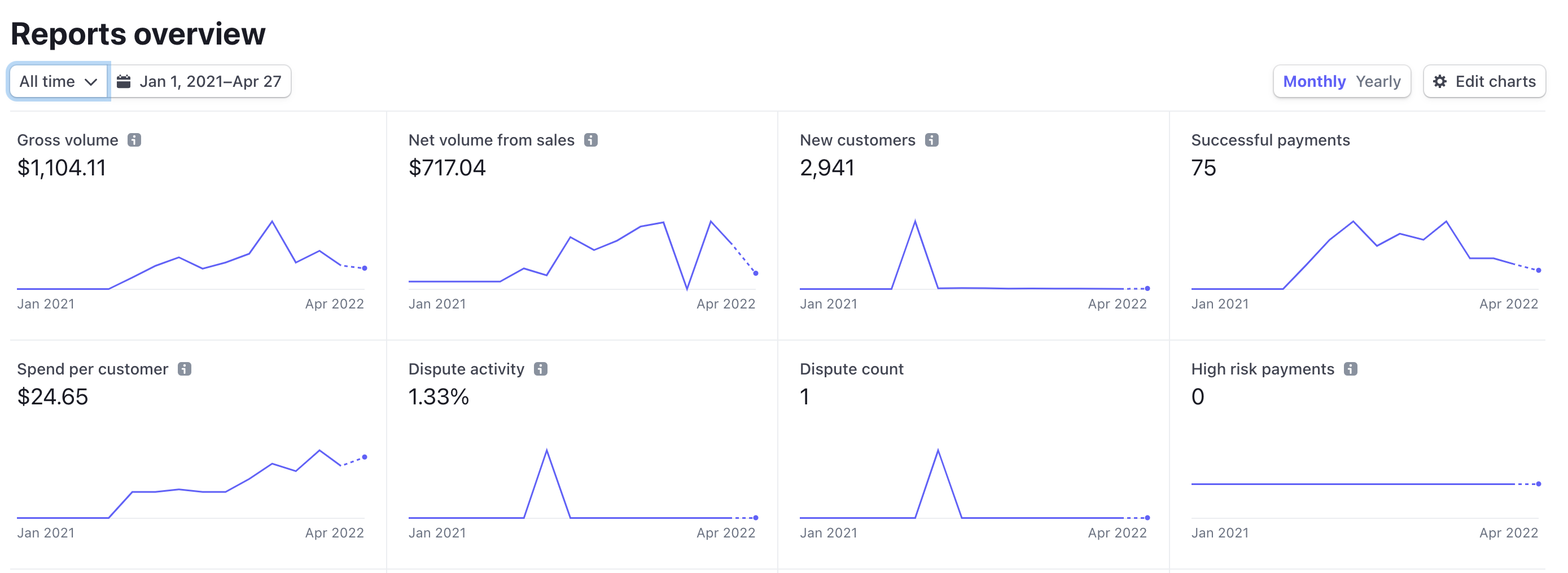Screen dimensions: 1568x573
Task: Click the Reports overview heading
Action: point(138,34)
